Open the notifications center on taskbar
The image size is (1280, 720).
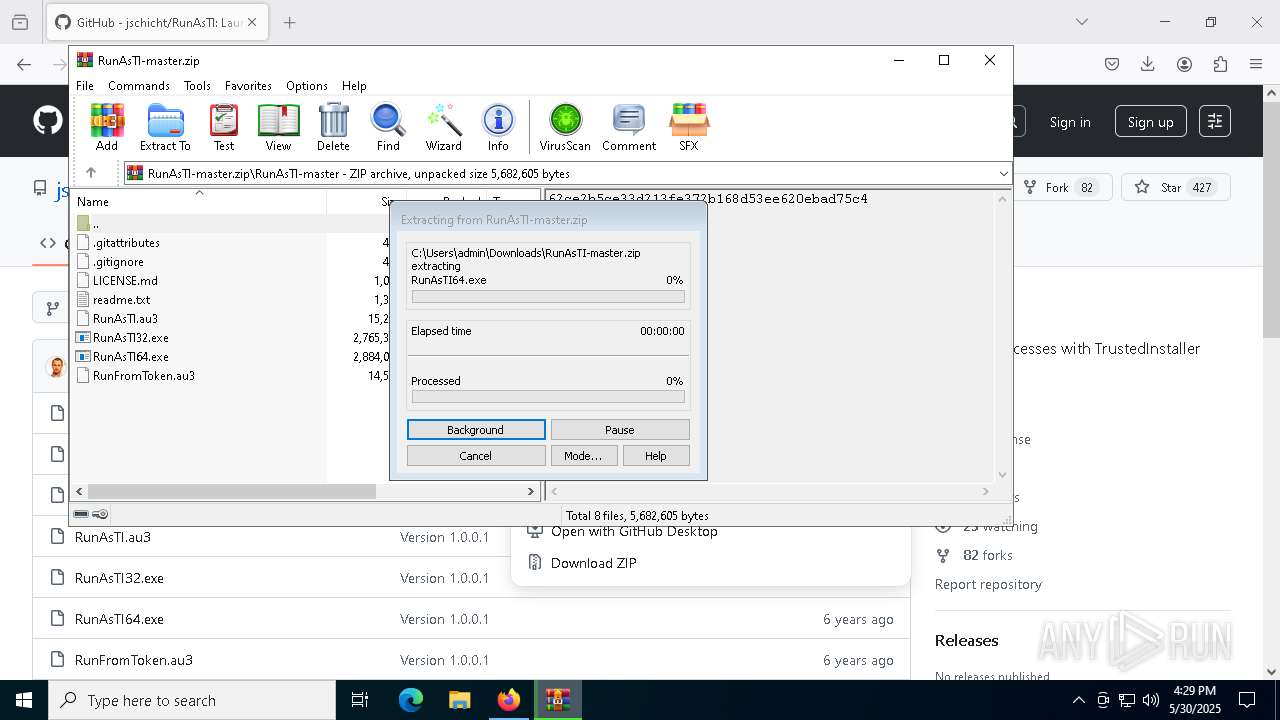1247,700
